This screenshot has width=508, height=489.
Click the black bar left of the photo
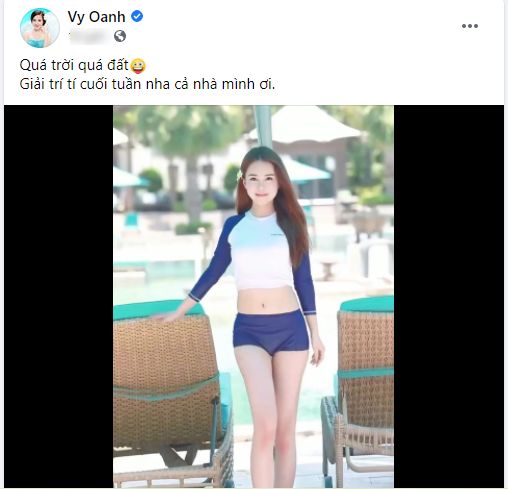pyautogui.click(x=58, y=296)
